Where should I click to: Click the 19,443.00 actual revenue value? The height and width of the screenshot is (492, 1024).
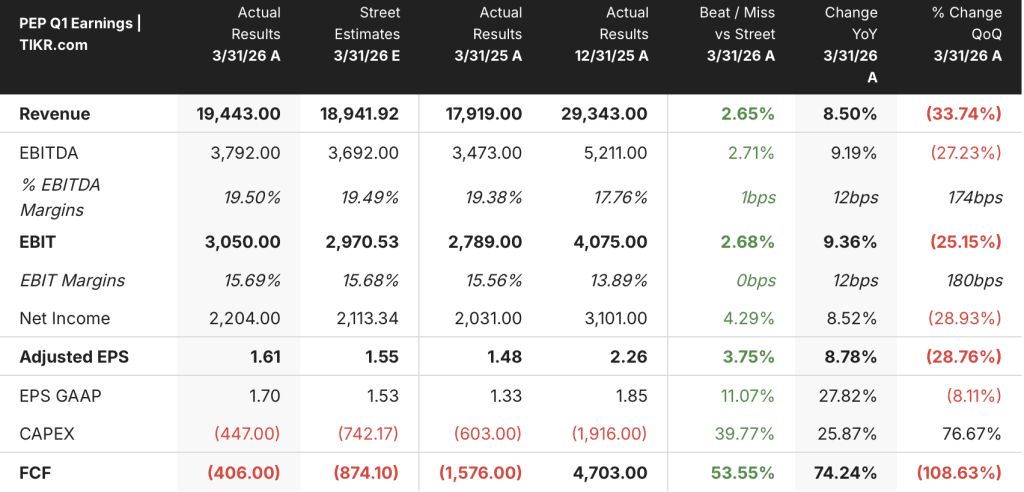pyautogui.click(x=238, y=114)
